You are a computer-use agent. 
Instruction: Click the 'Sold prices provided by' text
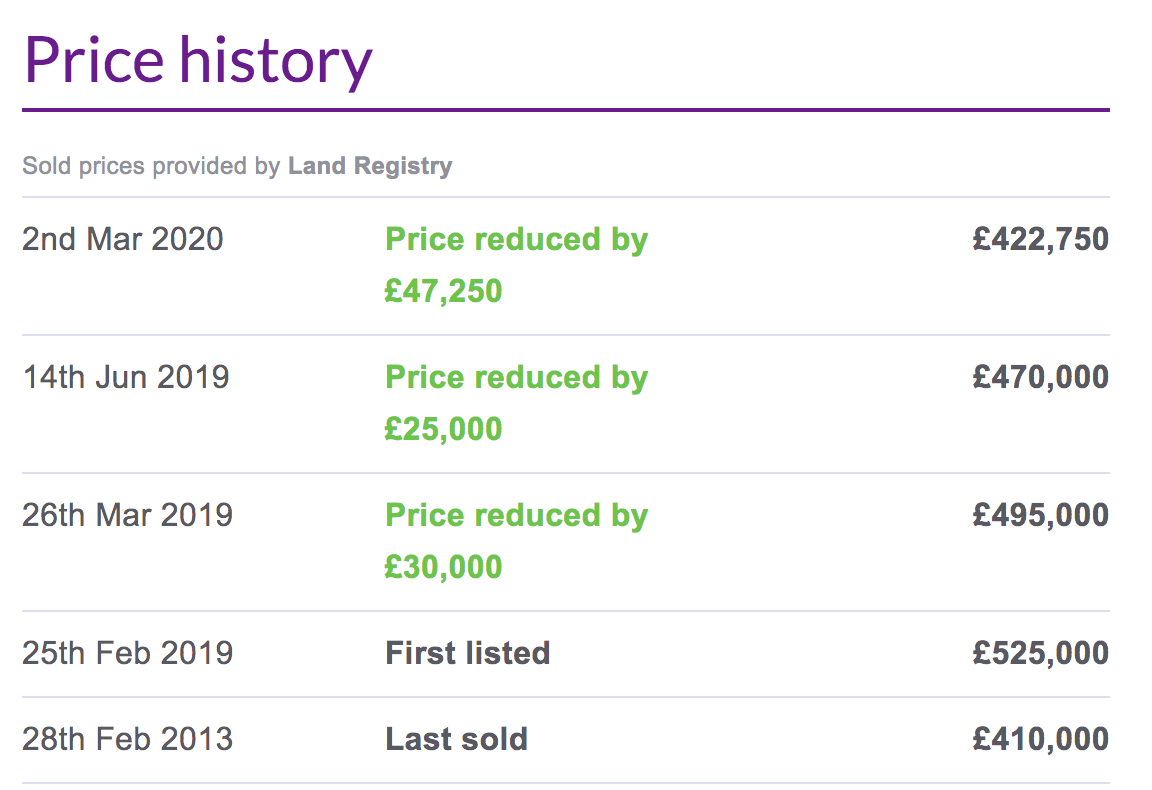pos(151,166)
